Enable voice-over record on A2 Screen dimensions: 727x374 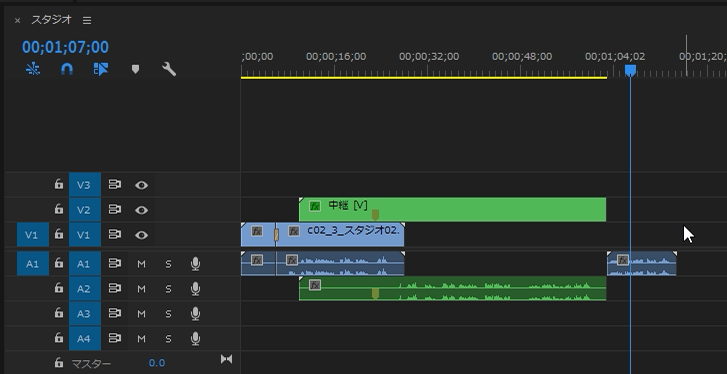[x=196, y=289]
